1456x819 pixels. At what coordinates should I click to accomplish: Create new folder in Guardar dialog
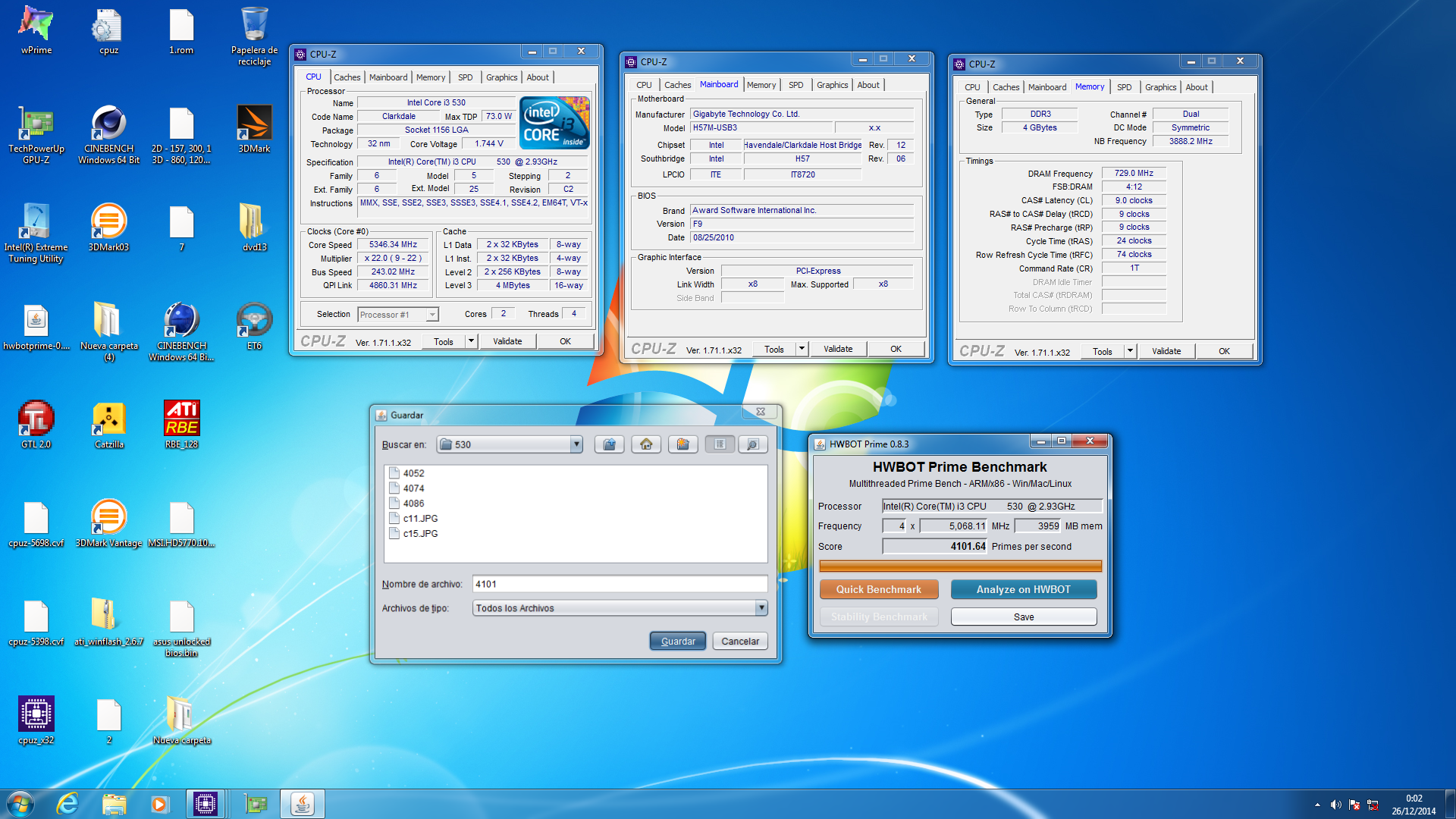click(x=682, y=444)
